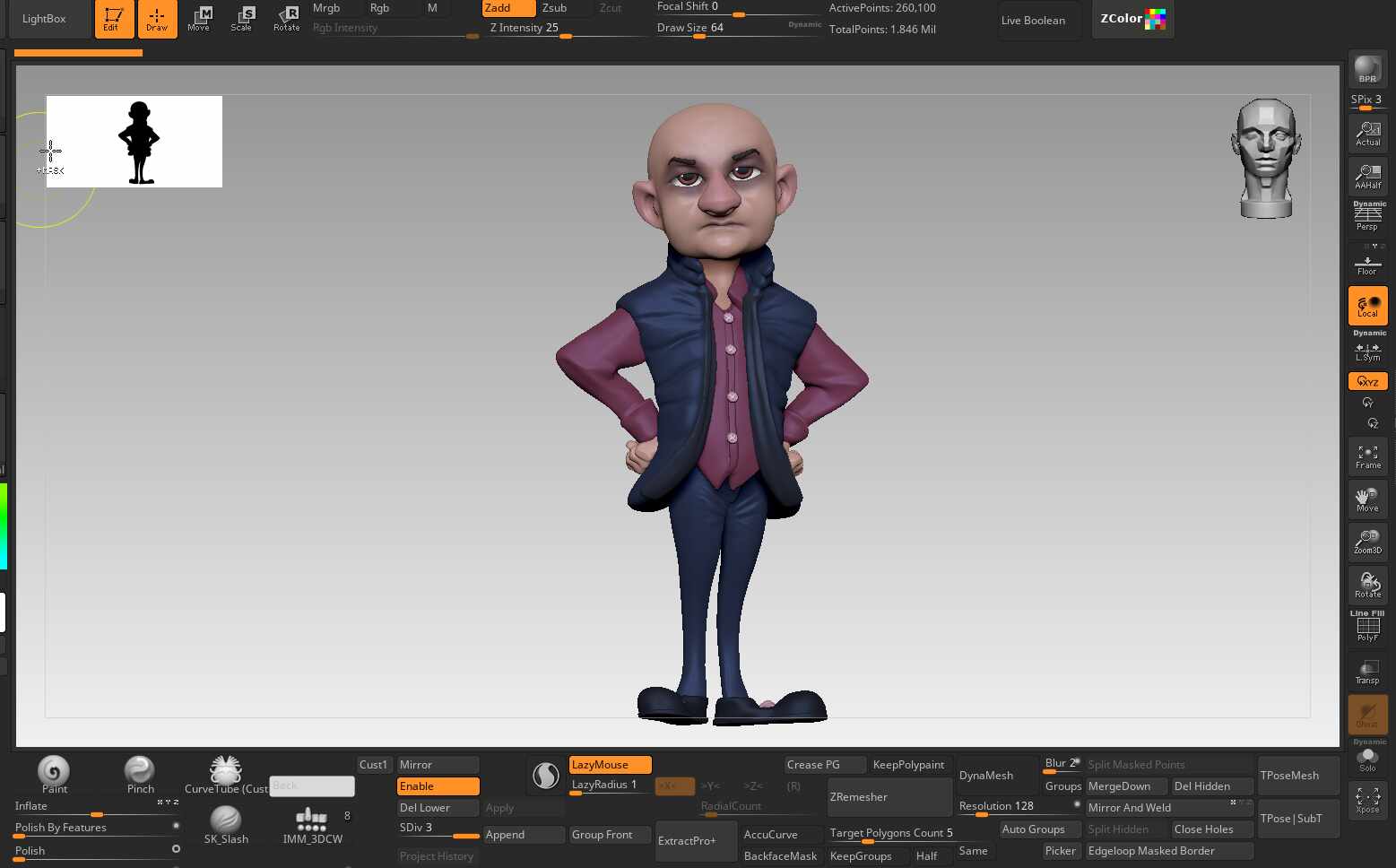This screenshot has width=1396, height=868.
Task: Toggle Persp perspective view
Action: [x=1368, y=216]
